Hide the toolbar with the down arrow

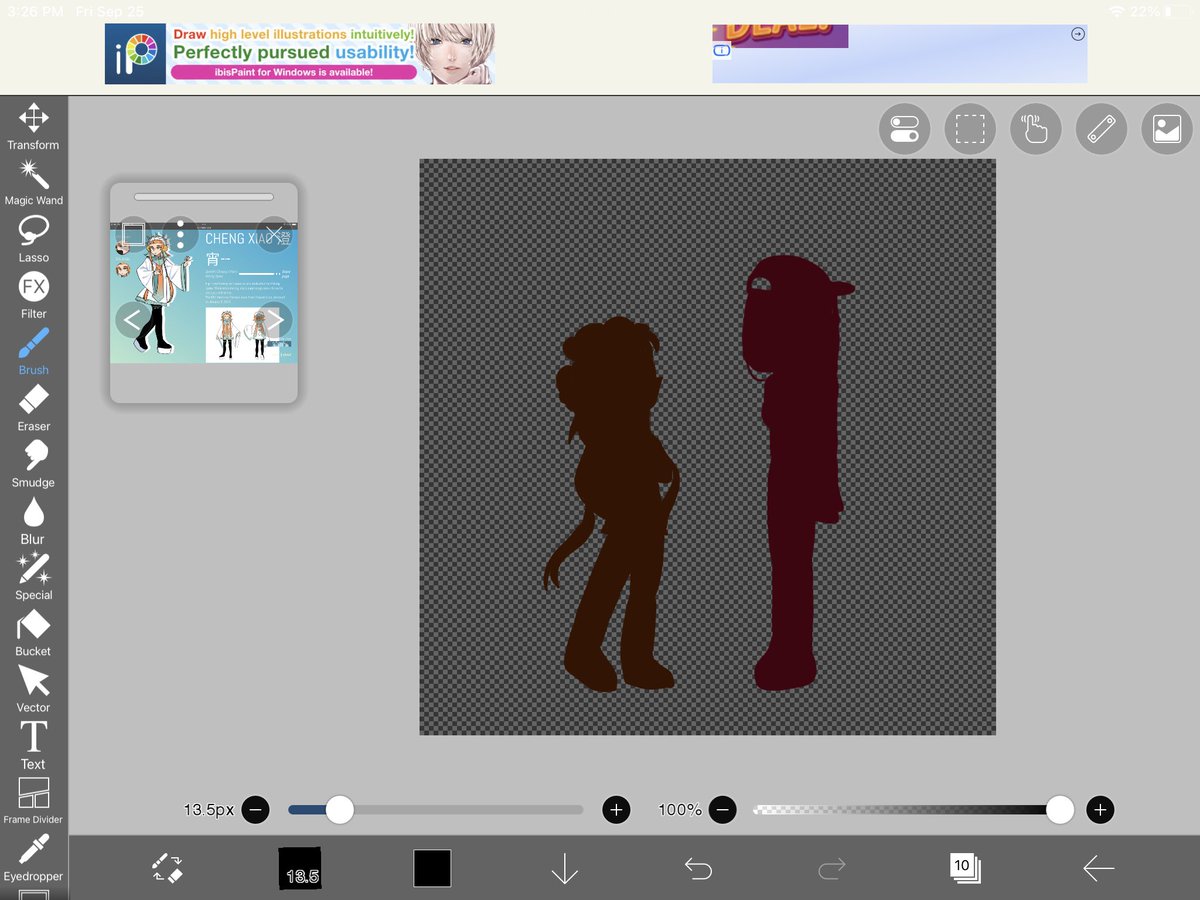click(x=565, y=868)
